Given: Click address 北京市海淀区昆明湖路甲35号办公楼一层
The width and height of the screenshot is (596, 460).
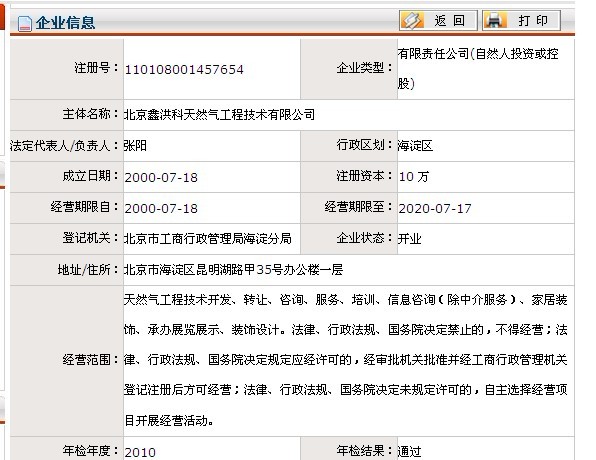Looking at the screenshot, I should point(233,270).
